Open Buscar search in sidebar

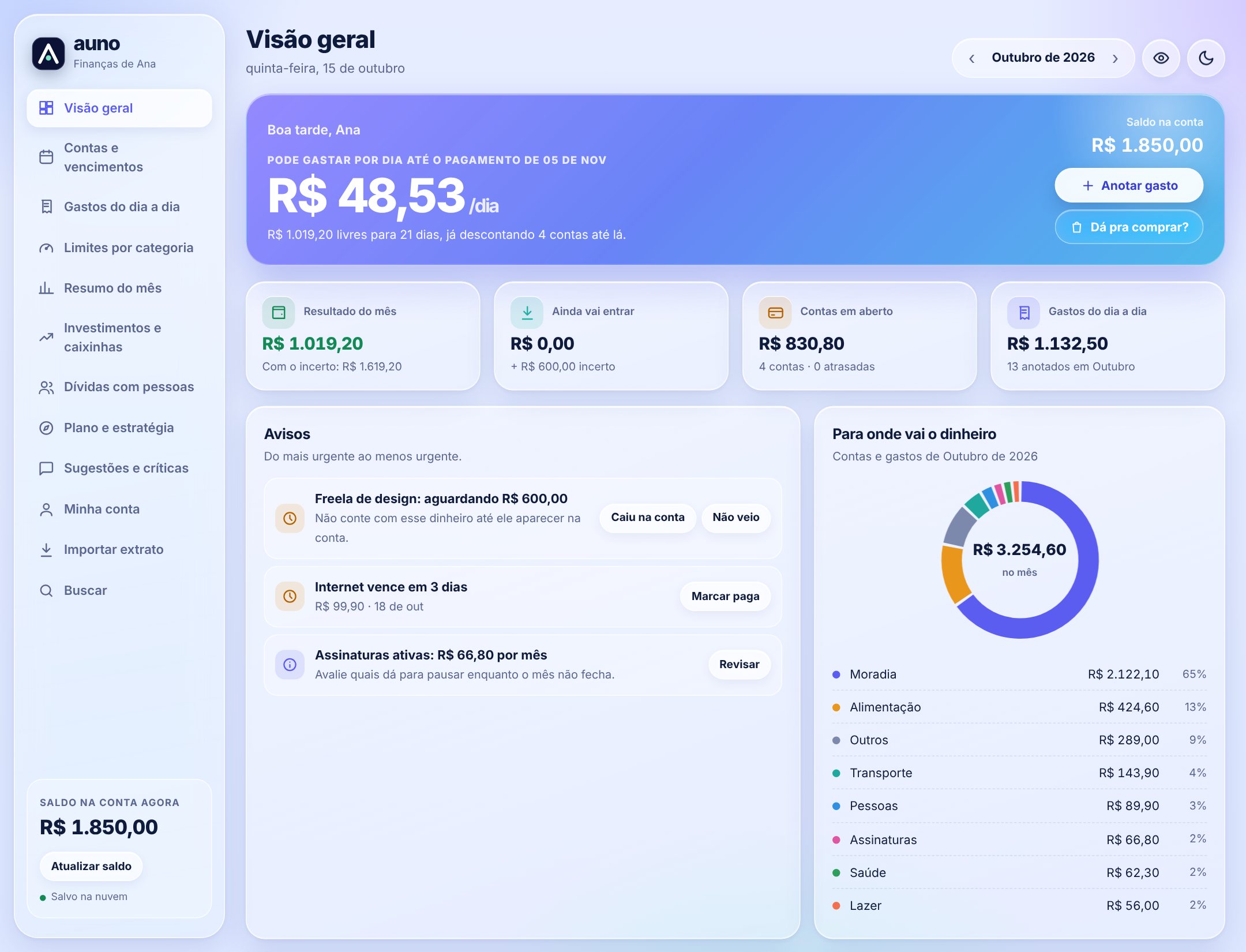pos(119,590)
